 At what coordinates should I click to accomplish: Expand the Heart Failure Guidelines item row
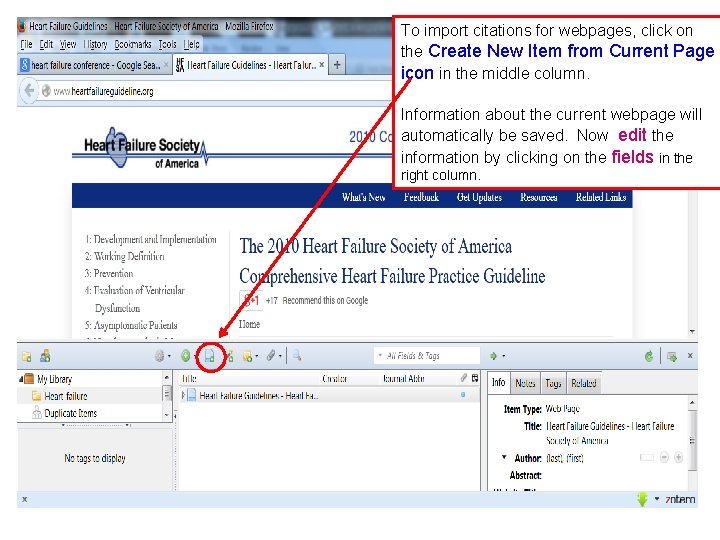(x=184, y=395)
